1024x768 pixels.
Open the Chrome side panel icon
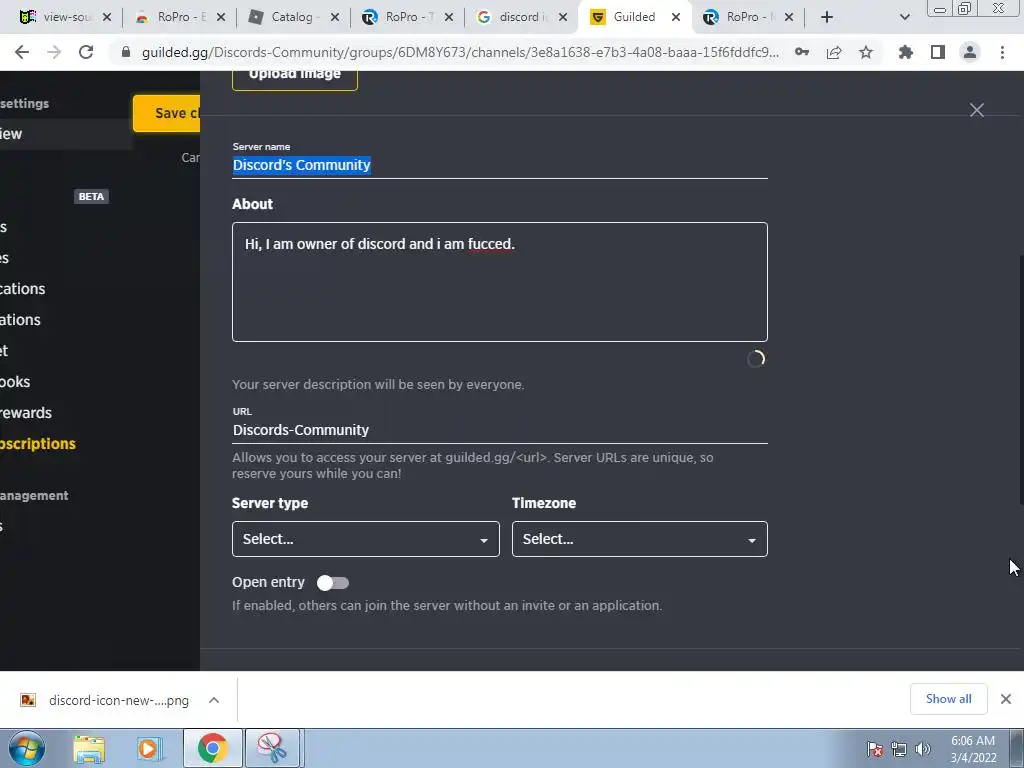[x=938, y=52]
